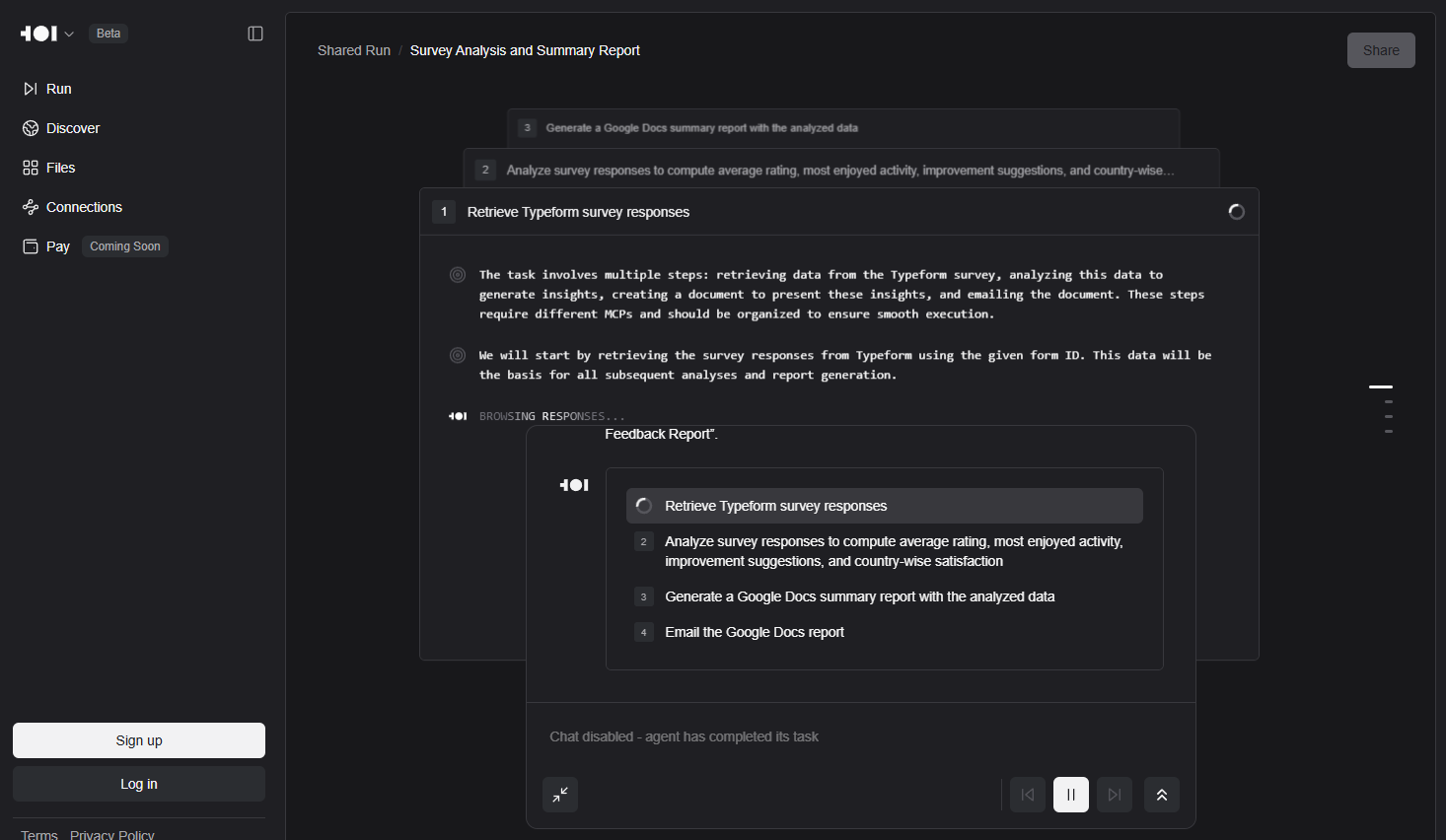
Task: Click the number 2 badge in the plan list
Action: (644, 541)
